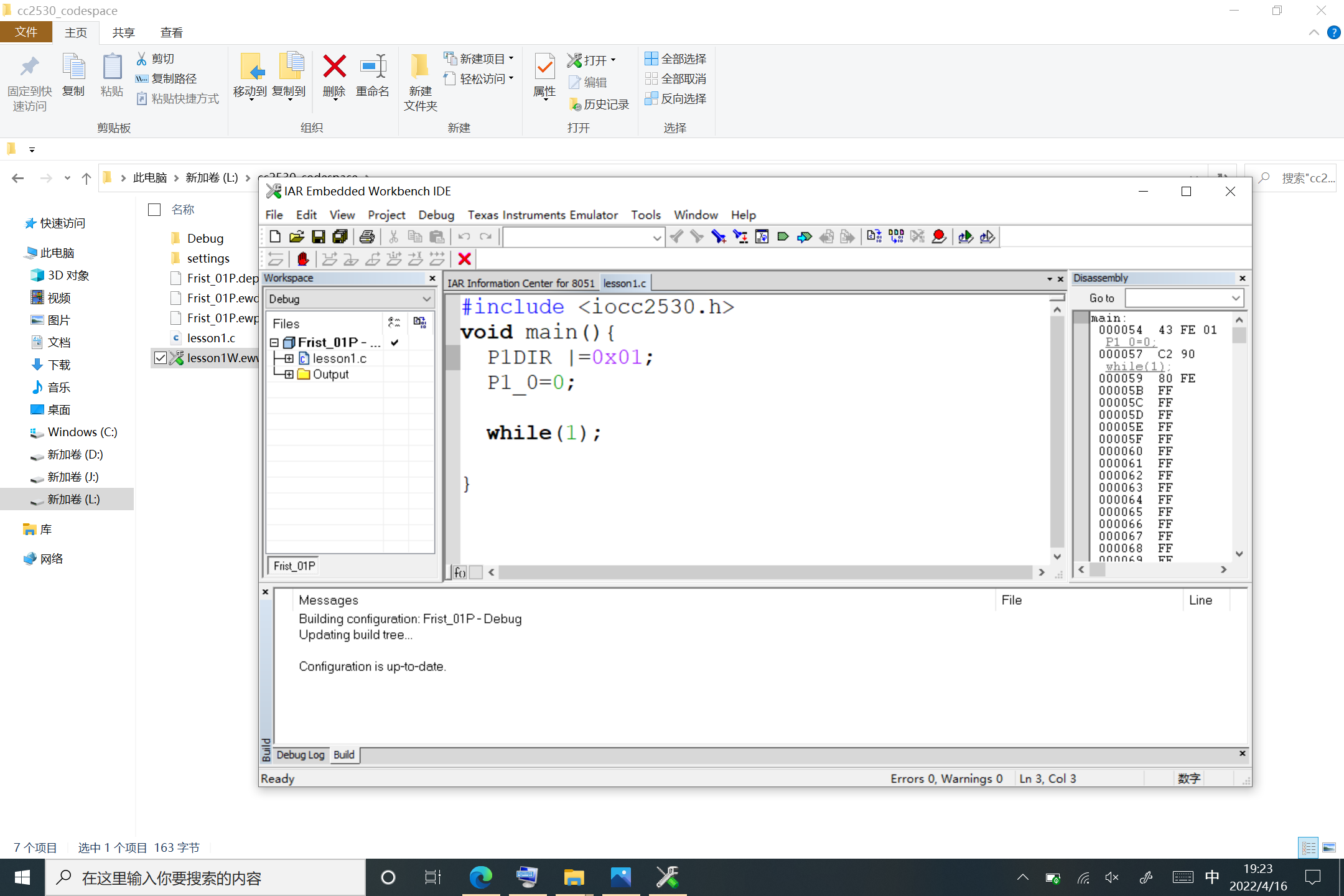Click the Undo arrow in IAR toolbar
Screen dimensions: 1344x896
point(464,236)
